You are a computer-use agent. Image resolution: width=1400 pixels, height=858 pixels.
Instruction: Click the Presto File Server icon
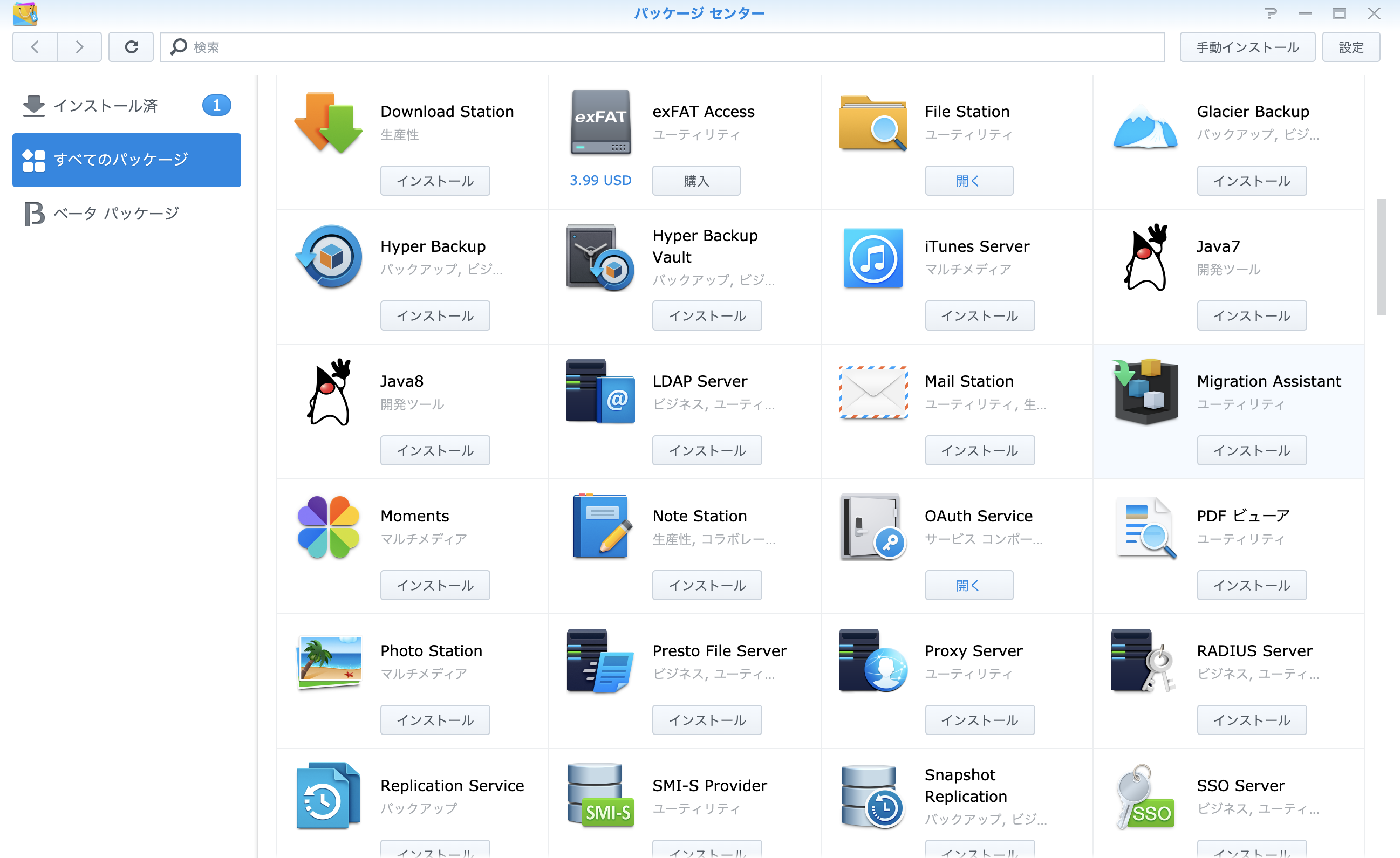[x=600, y=661]
